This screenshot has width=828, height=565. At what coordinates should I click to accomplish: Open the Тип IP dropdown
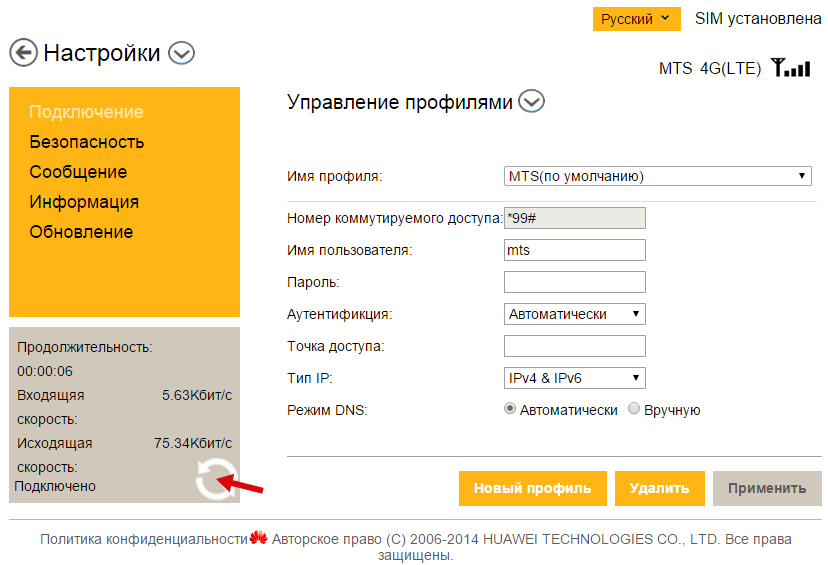pyautogui.click(x=575, y=377)
